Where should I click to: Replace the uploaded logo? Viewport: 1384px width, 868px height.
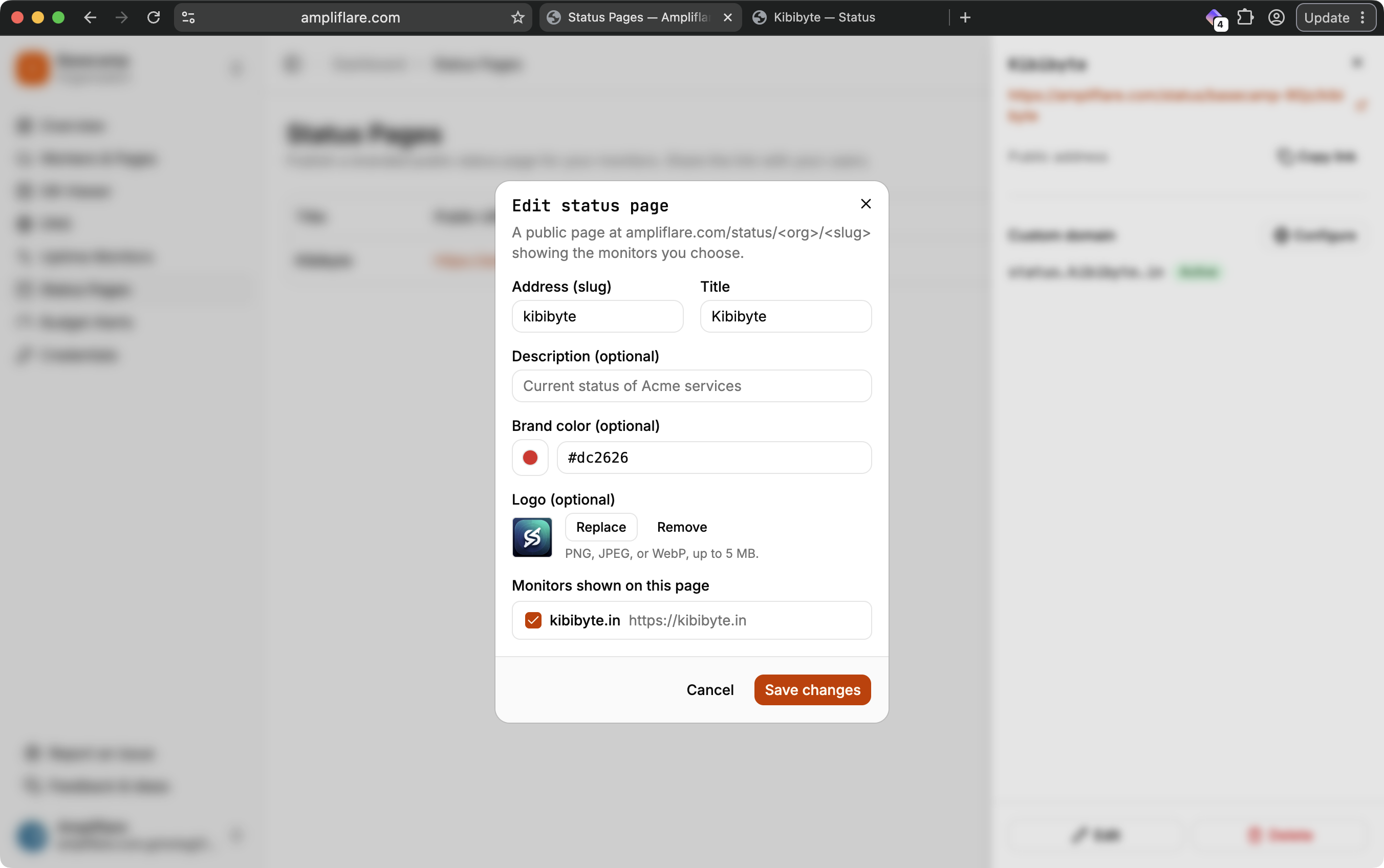tap(600, 527)
